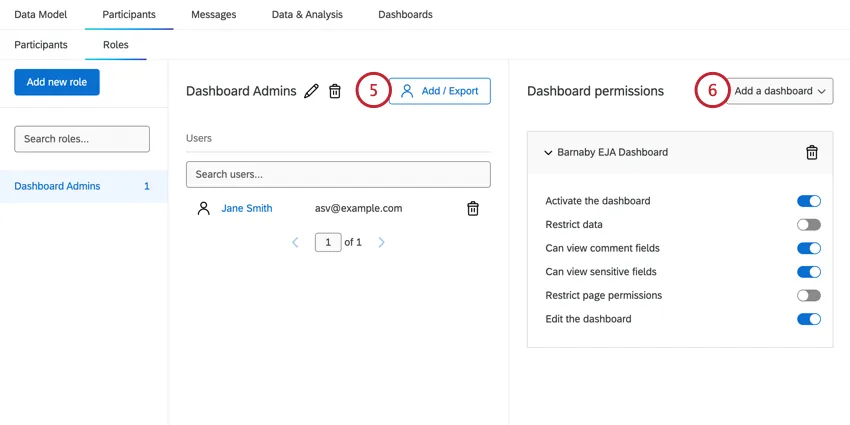Turn on Restrict page permissions
The width and height of the screenshot is (850, 425).
808,296
